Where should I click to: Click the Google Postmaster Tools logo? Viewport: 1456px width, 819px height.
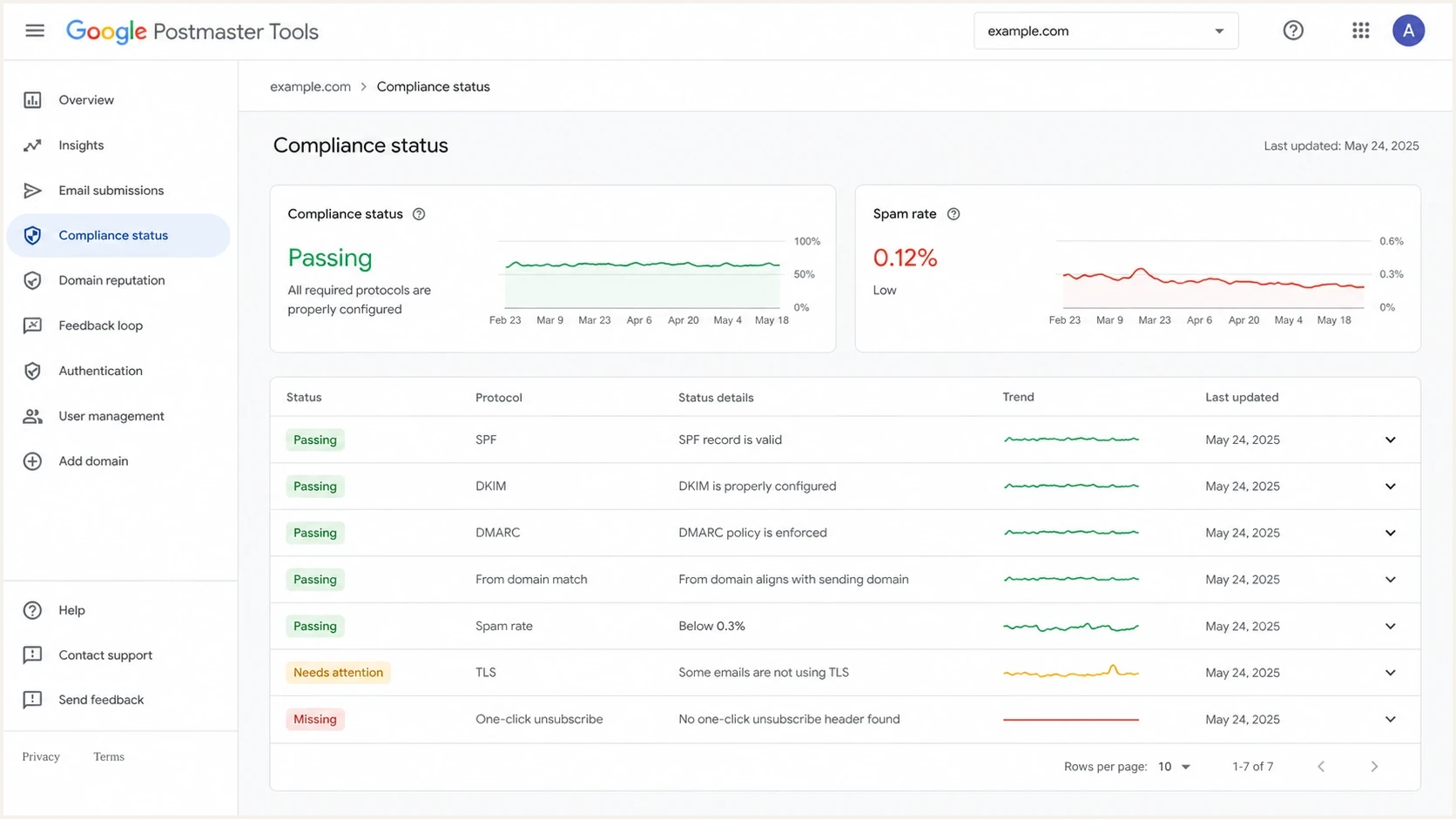[192, 31]
